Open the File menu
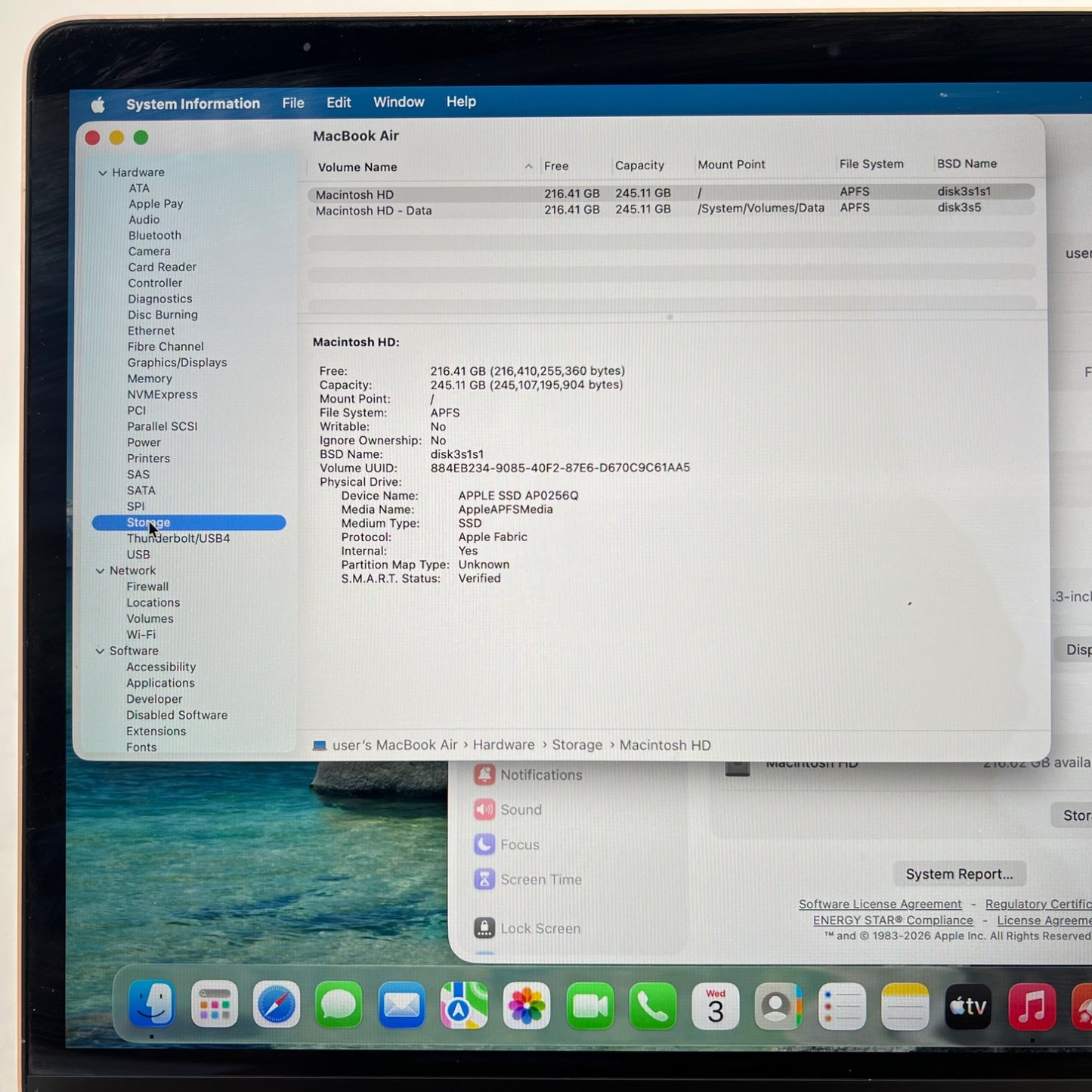Image resolution: width=1092 pixels, height=1092 pixels. tap(293, 103)
